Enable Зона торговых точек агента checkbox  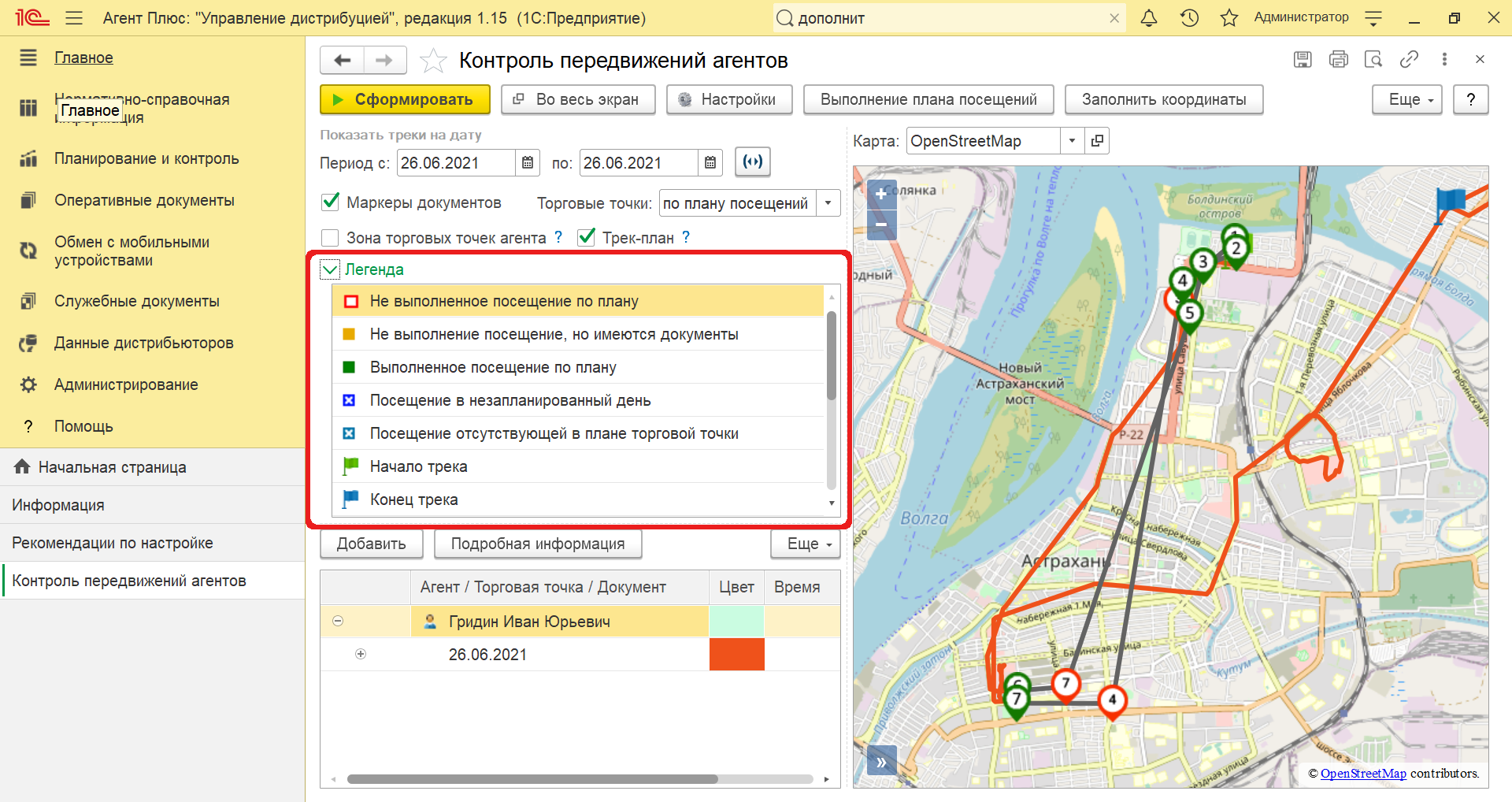tap(331, 237)
